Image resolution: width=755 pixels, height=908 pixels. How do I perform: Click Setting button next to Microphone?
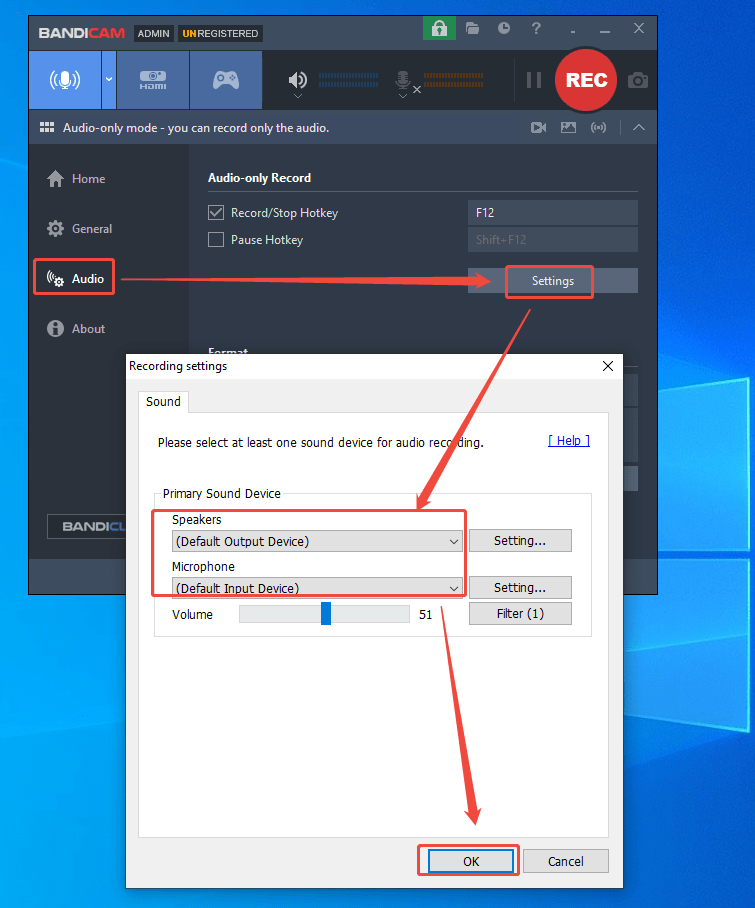click(520, 587)
